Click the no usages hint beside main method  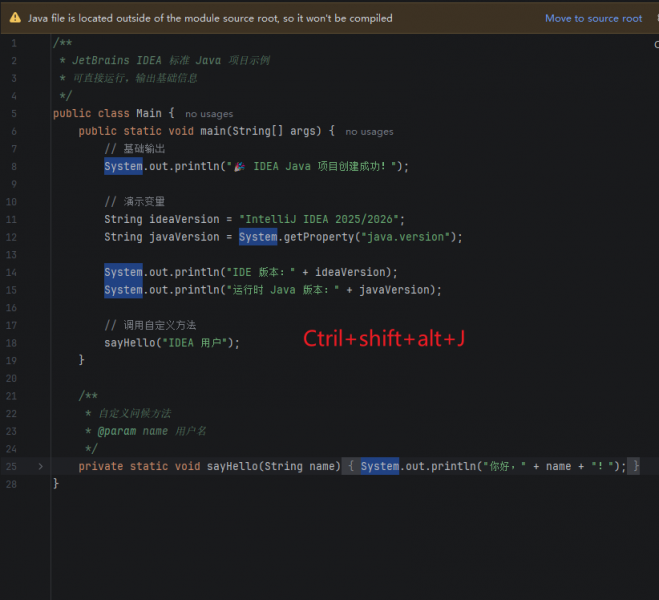(x=369, y=132)
